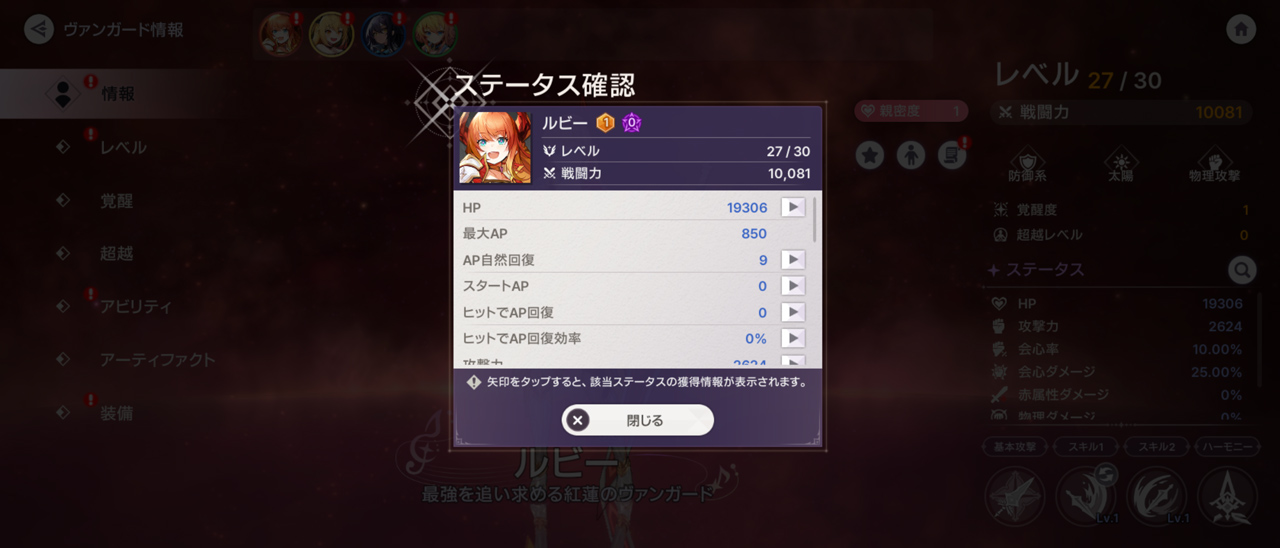Expand ヒットでAP回復効率 details arrow
The image size is (1280, 548).
[x=792, y=338]
